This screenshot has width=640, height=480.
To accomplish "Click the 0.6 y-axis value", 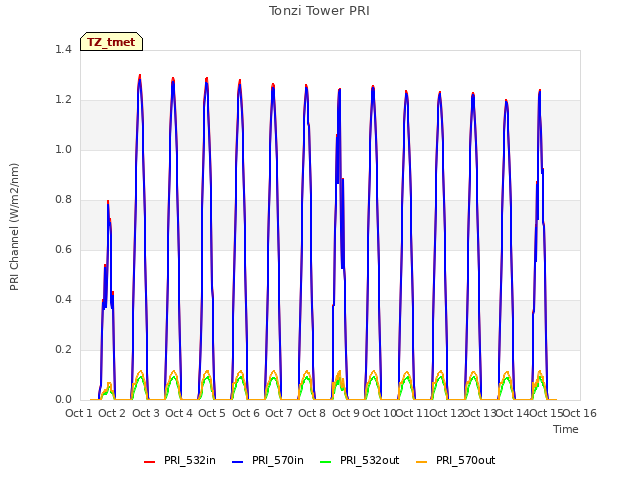I will point(63,250).
